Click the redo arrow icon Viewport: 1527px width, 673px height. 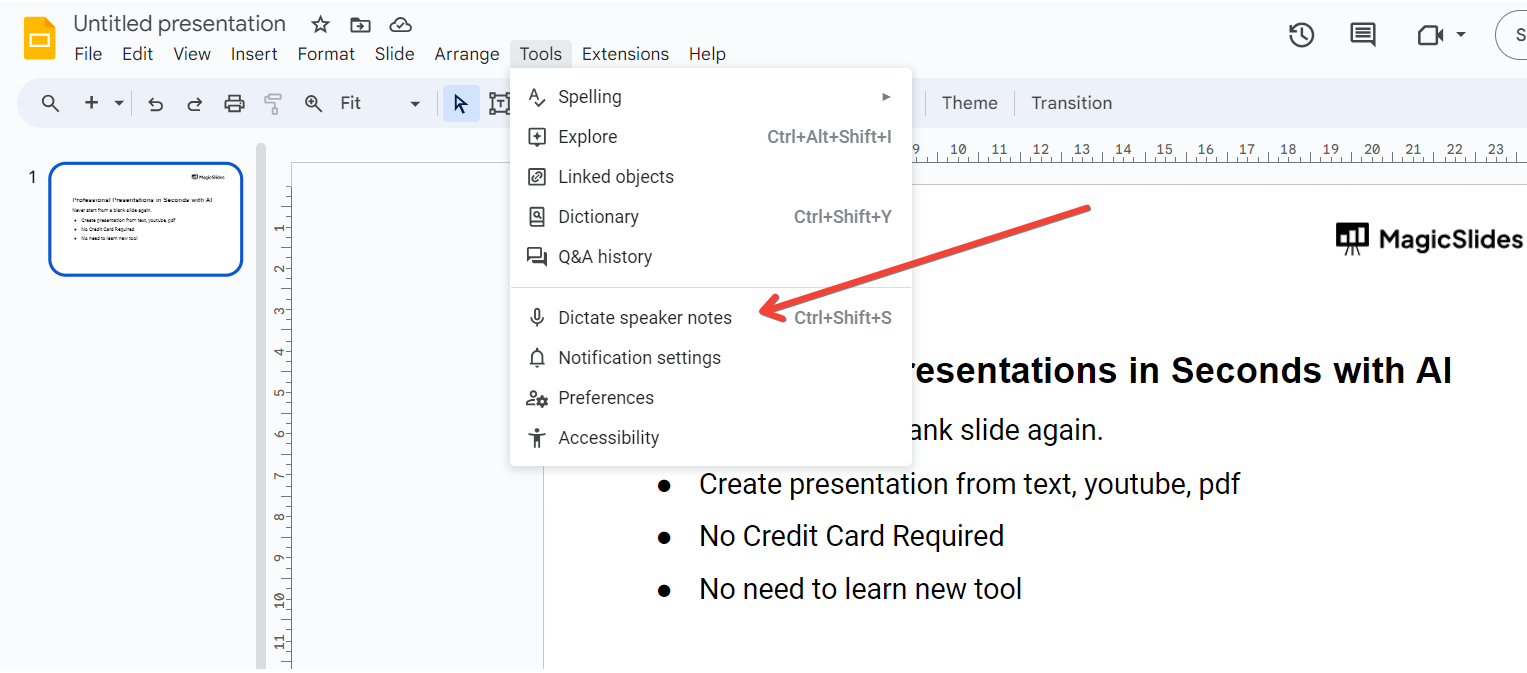(195, 103)
